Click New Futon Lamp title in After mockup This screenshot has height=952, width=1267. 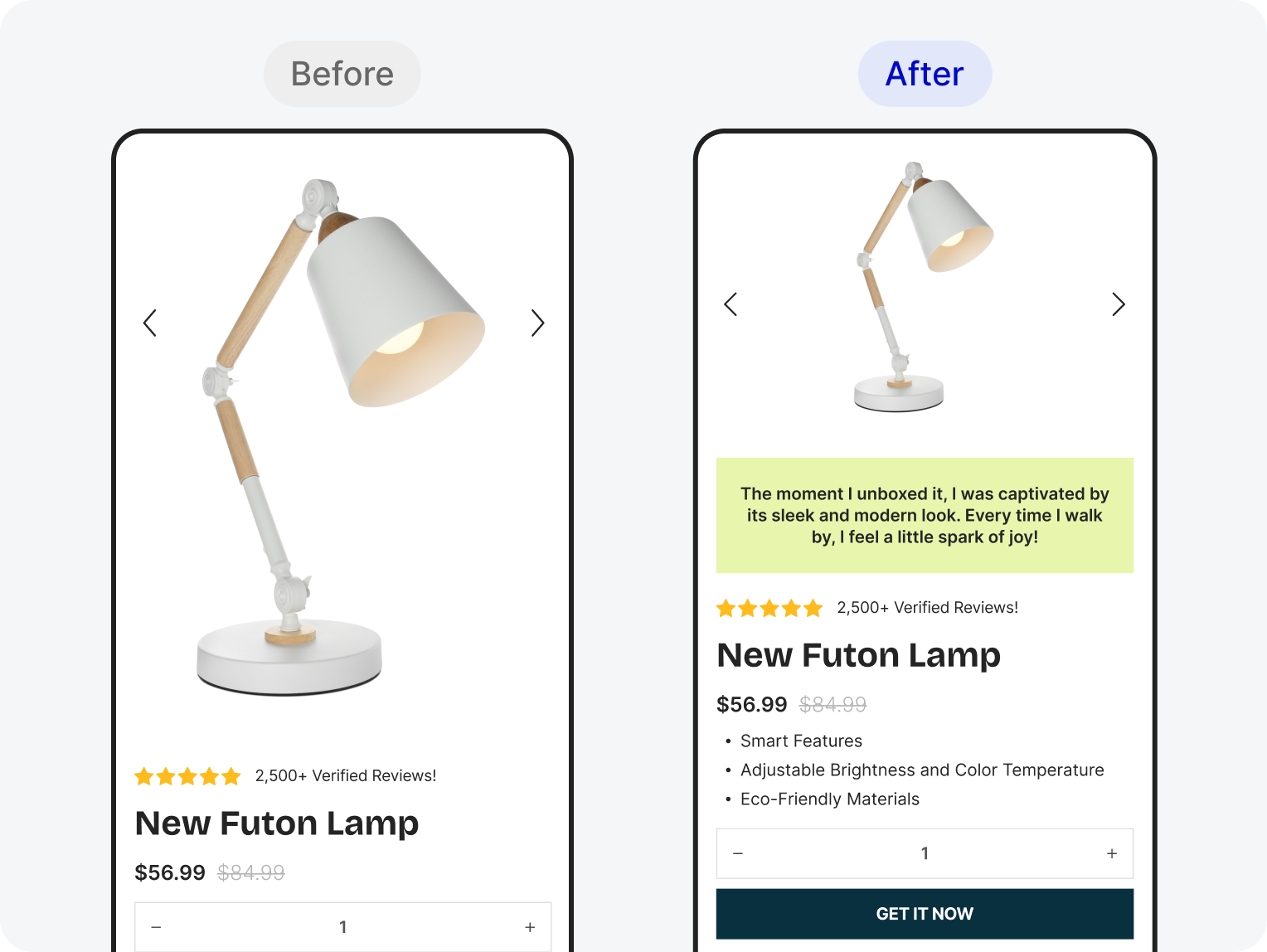[x=859, y=656]
